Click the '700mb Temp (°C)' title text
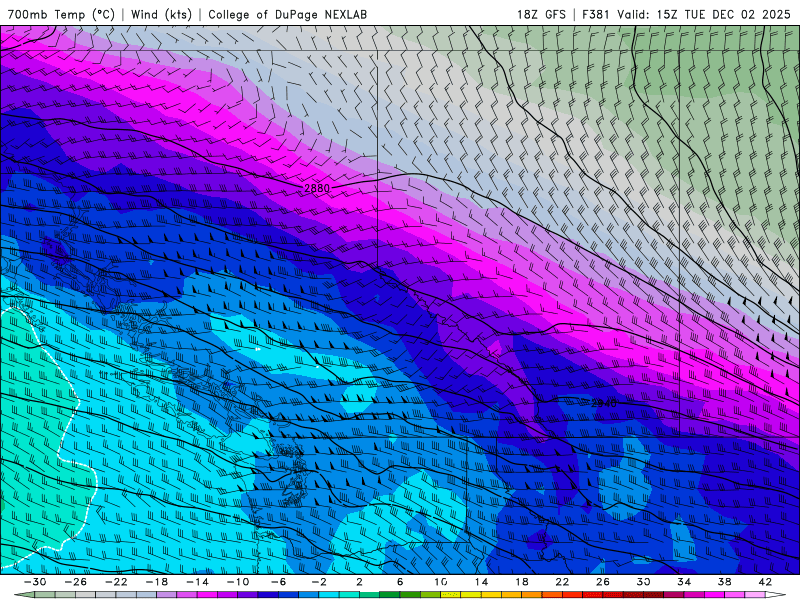The height and width of the screenshot is (600, 800). 61,14
